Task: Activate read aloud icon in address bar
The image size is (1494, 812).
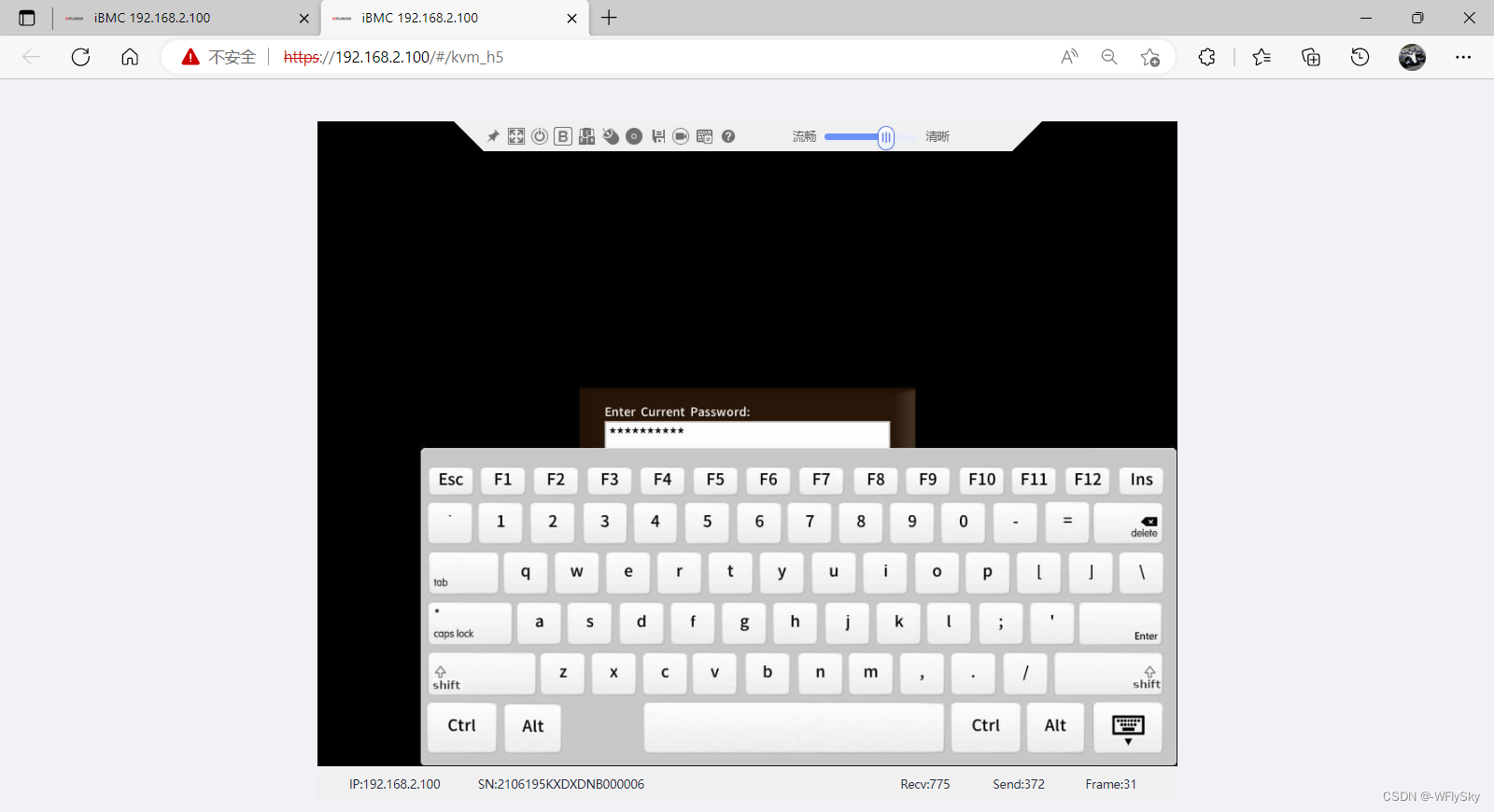Action: (1069, 57)
